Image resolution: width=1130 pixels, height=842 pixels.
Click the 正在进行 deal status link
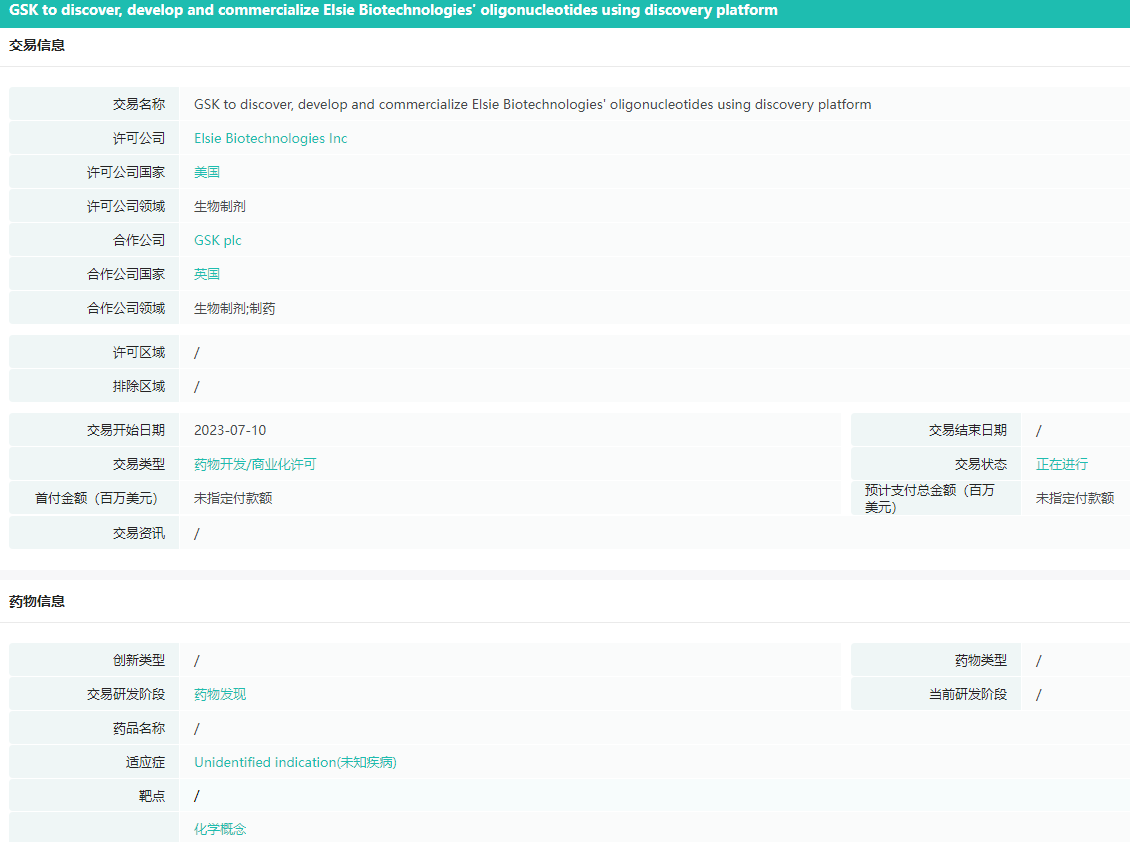pos(1062,464)
